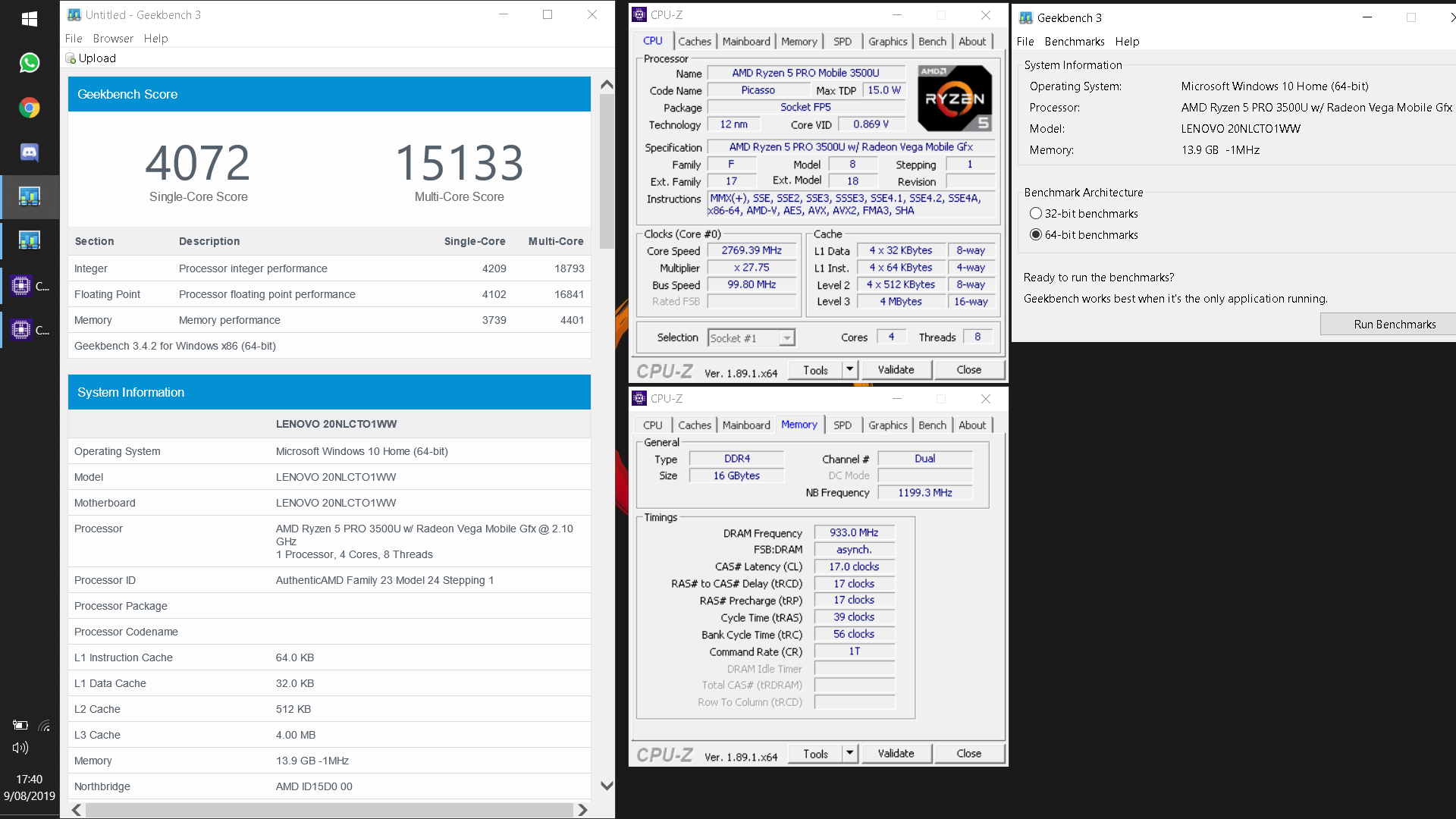Open WhatsApp from the taskbar
This screenshot has height=819, width=1456.
30,63
